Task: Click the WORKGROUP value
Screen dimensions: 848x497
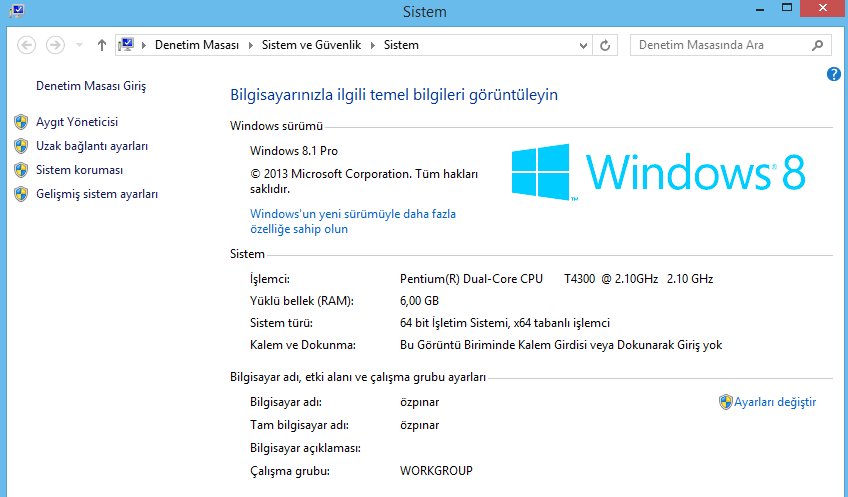Action: [436, 471]
